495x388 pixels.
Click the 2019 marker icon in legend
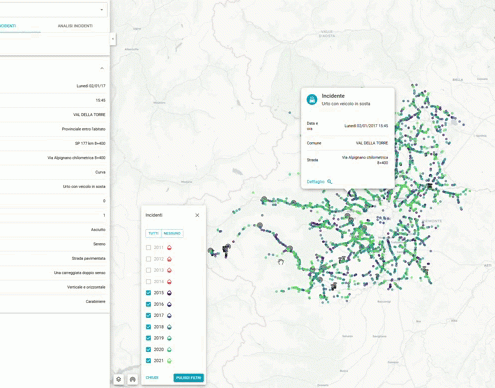(x=169, y=338)
